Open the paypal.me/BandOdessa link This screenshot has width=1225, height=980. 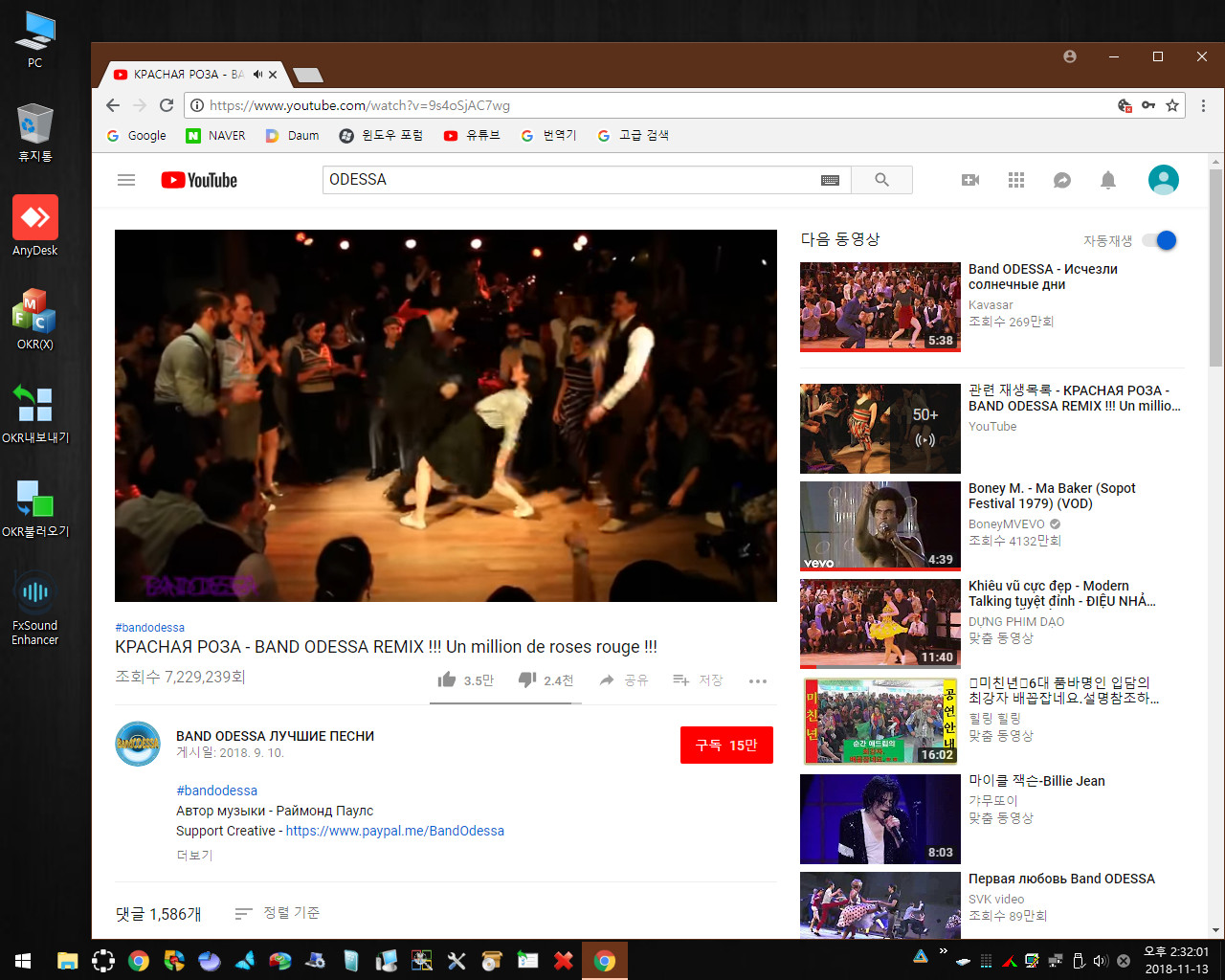[x=395, y=831]
